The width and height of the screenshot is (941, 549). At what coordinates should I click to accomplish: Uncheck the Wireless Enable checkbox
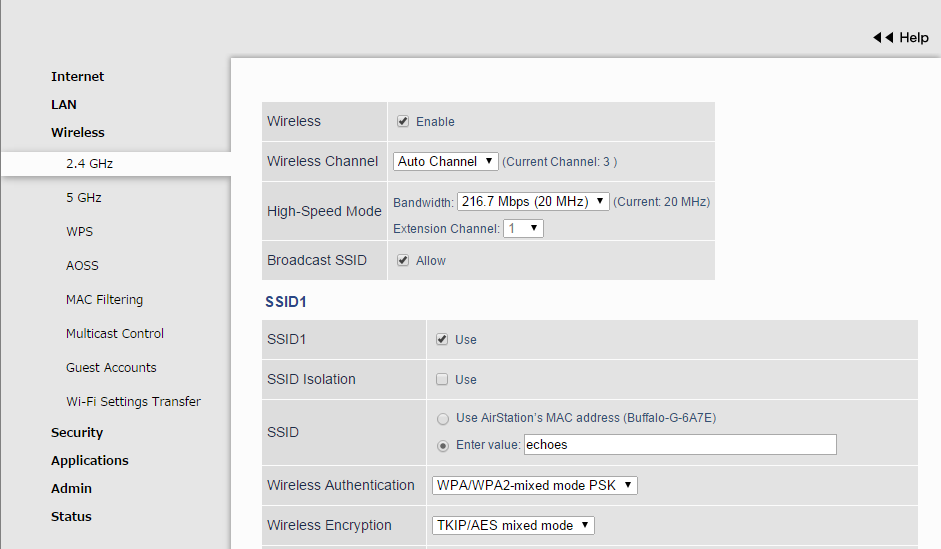[x=403, y=121]
